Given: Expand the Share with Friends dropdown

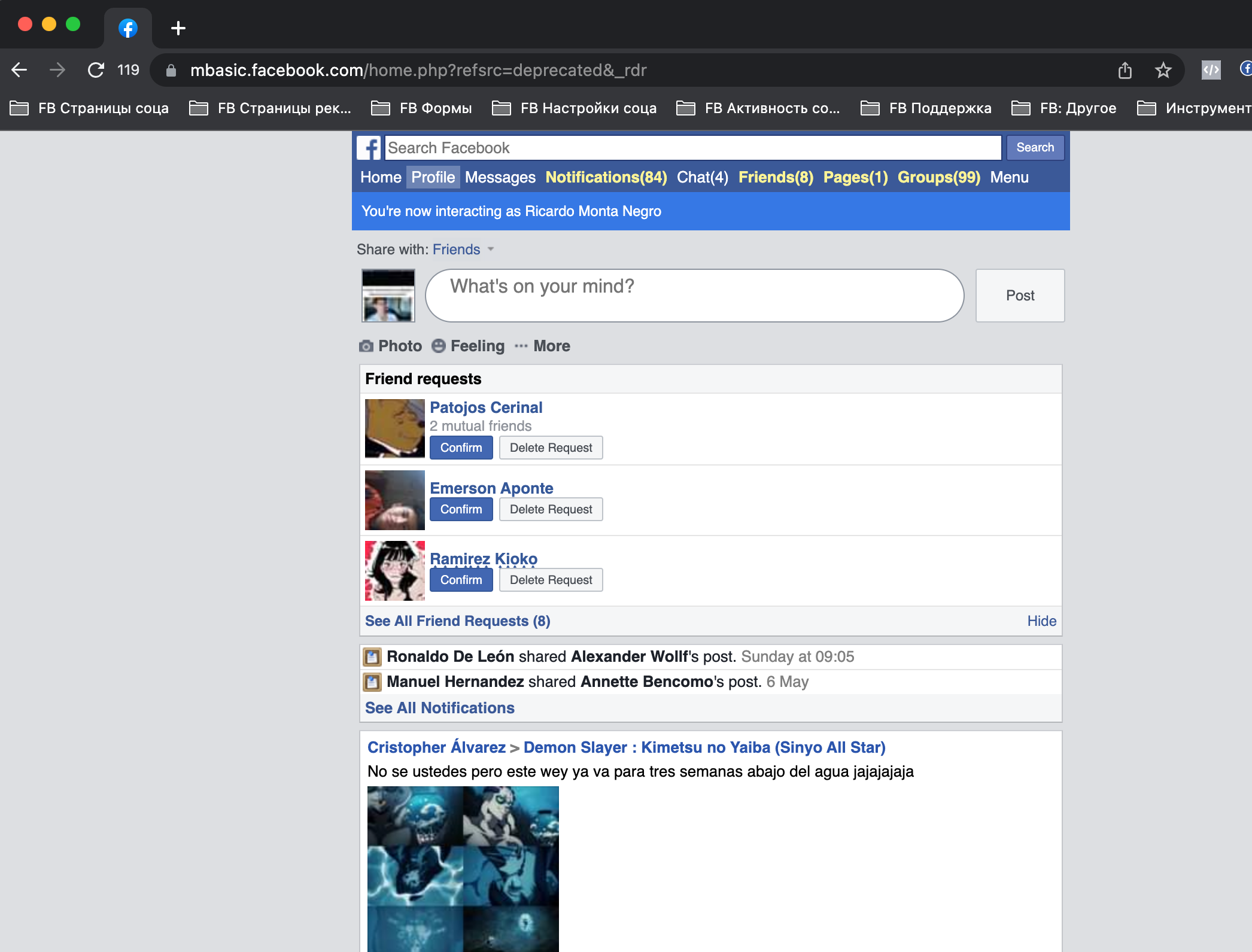Looking at the screenshot, I should [x=464, y=250].
